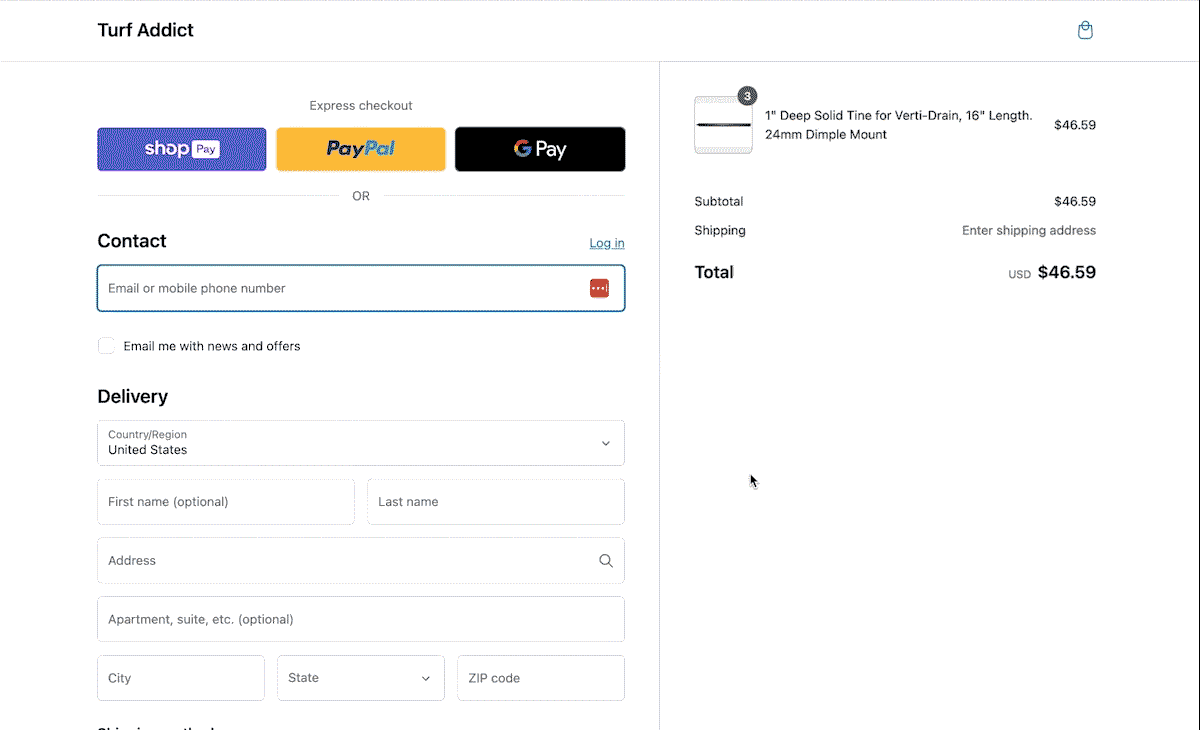Click the password manager icon in email field
Image resolution: width=1200 pixels, height=730 pixels.
pos(599,288)
